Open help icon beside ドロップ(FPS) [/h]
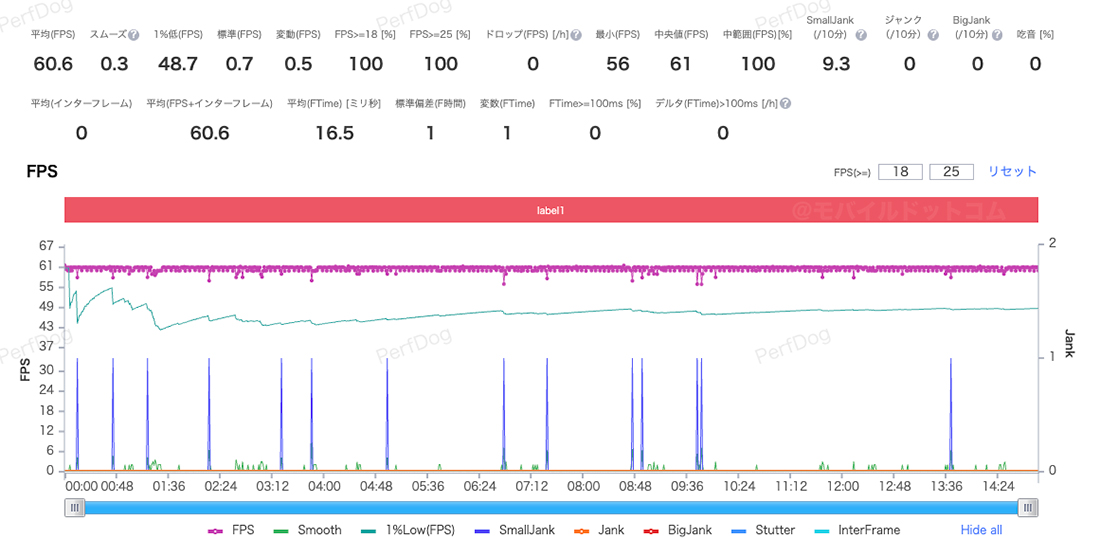This screenshot has height=539, width=1100. [x=576, y=35]
